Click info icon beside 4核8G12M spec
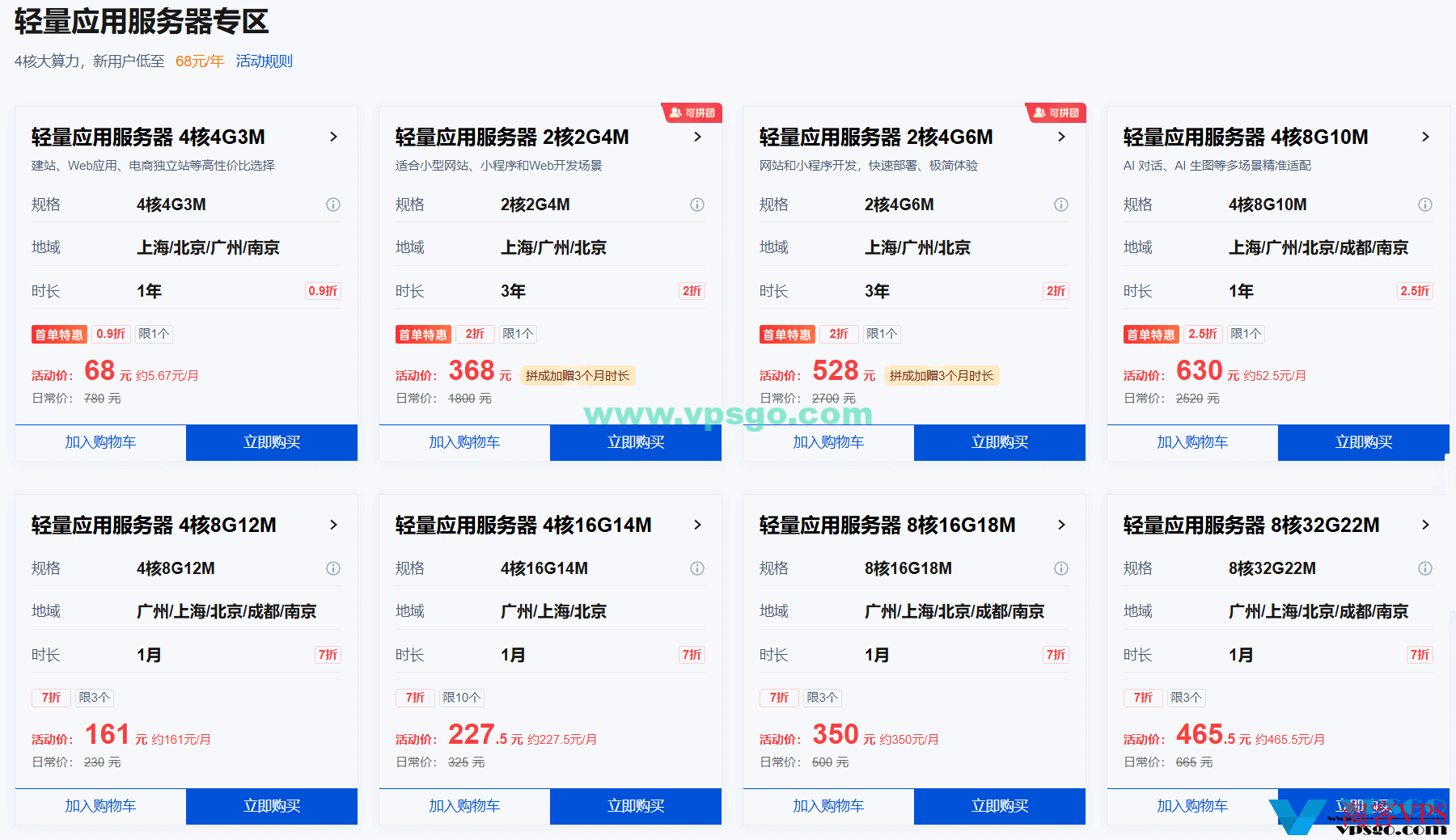 (x=333, y=569)
